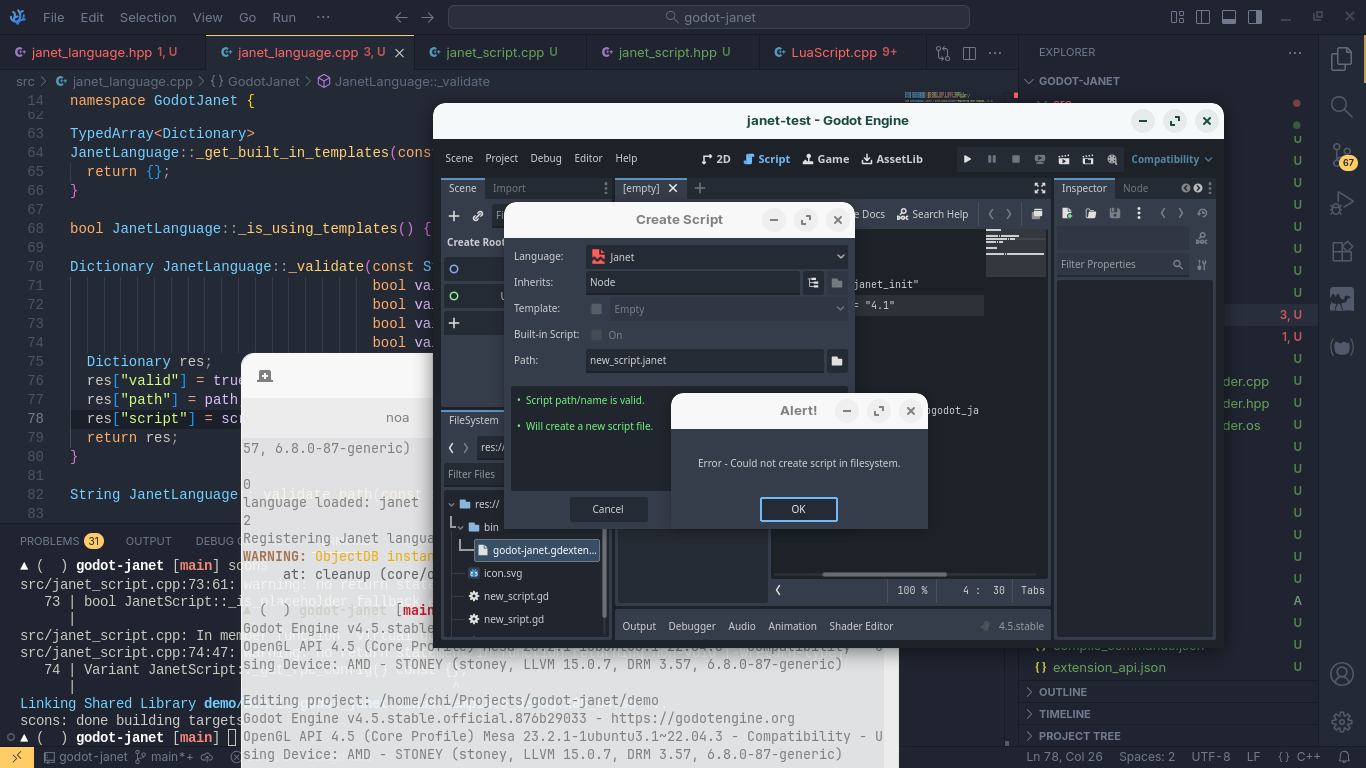The width and height of the screenshot is (1366, 768).
Task: Open the Debug menu in Godot
Action: [546, 159]
